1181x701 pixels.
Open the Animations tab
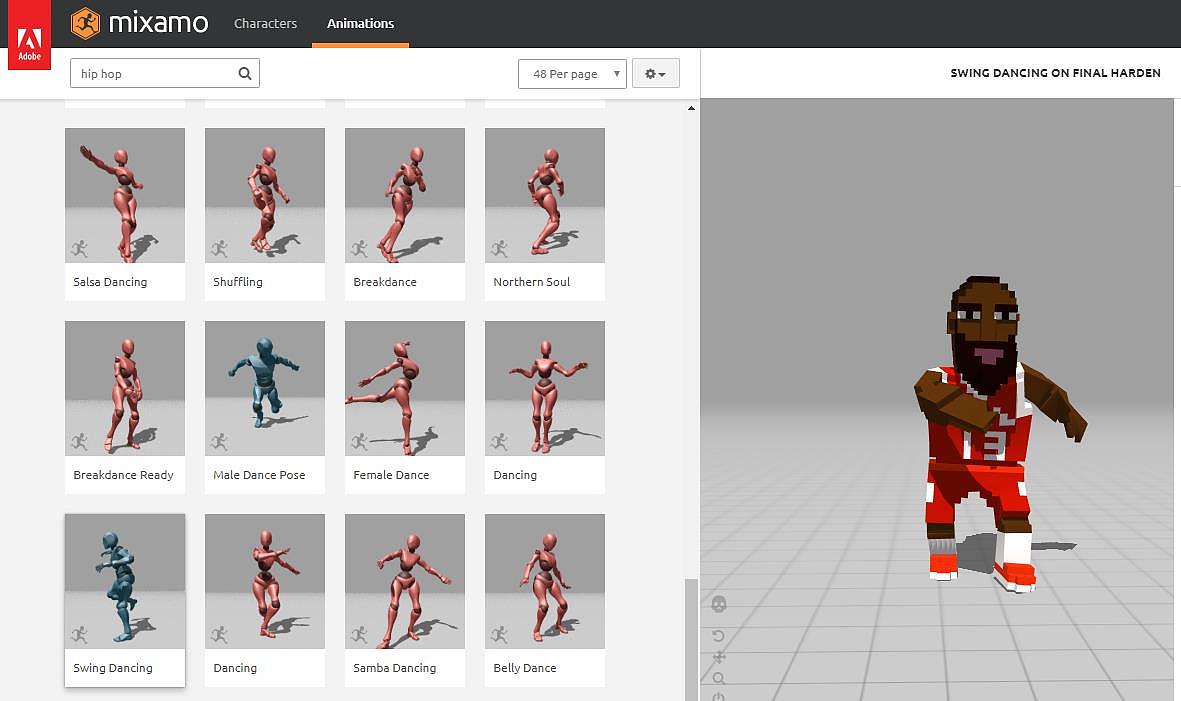[360, 23]
